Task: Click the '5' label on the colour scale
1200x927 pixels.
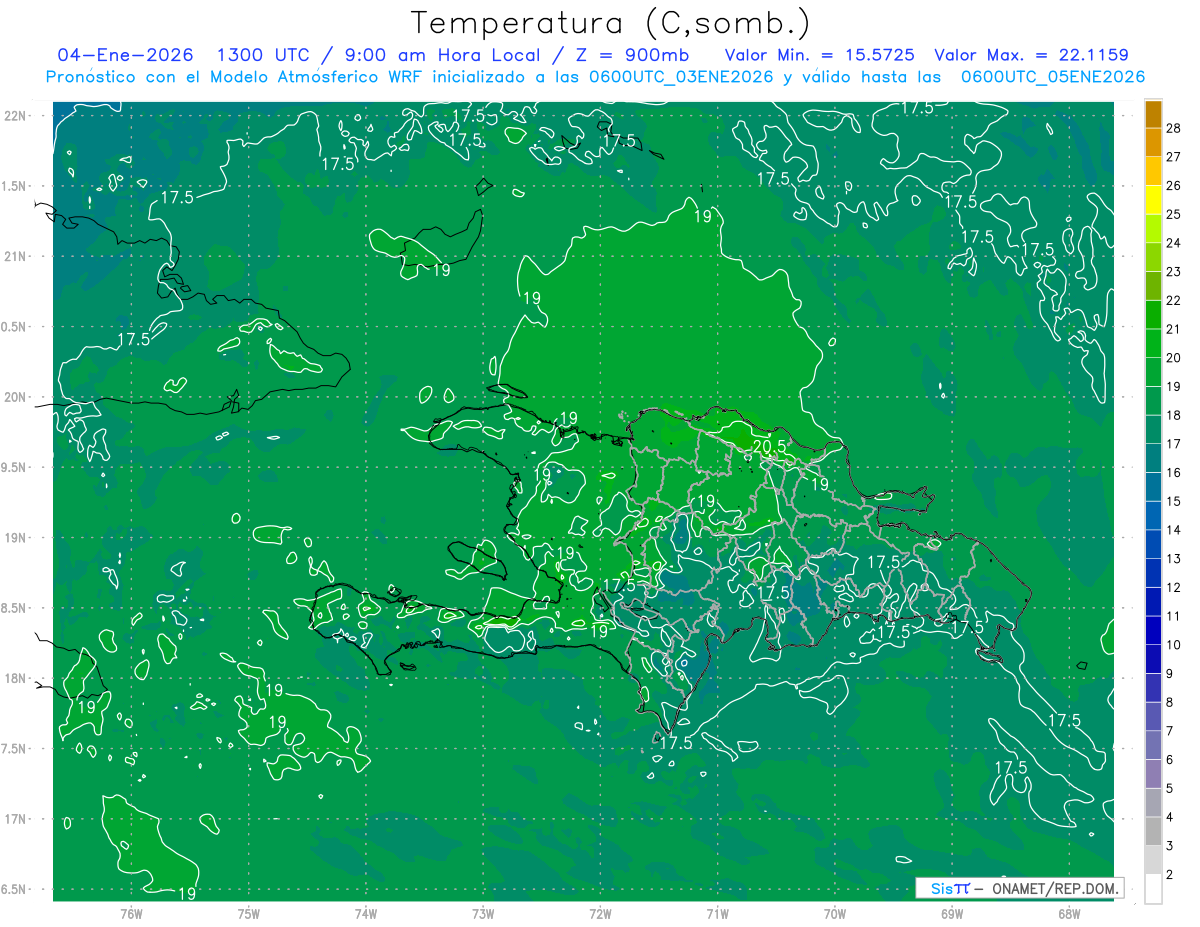Action: point(1170,788)
